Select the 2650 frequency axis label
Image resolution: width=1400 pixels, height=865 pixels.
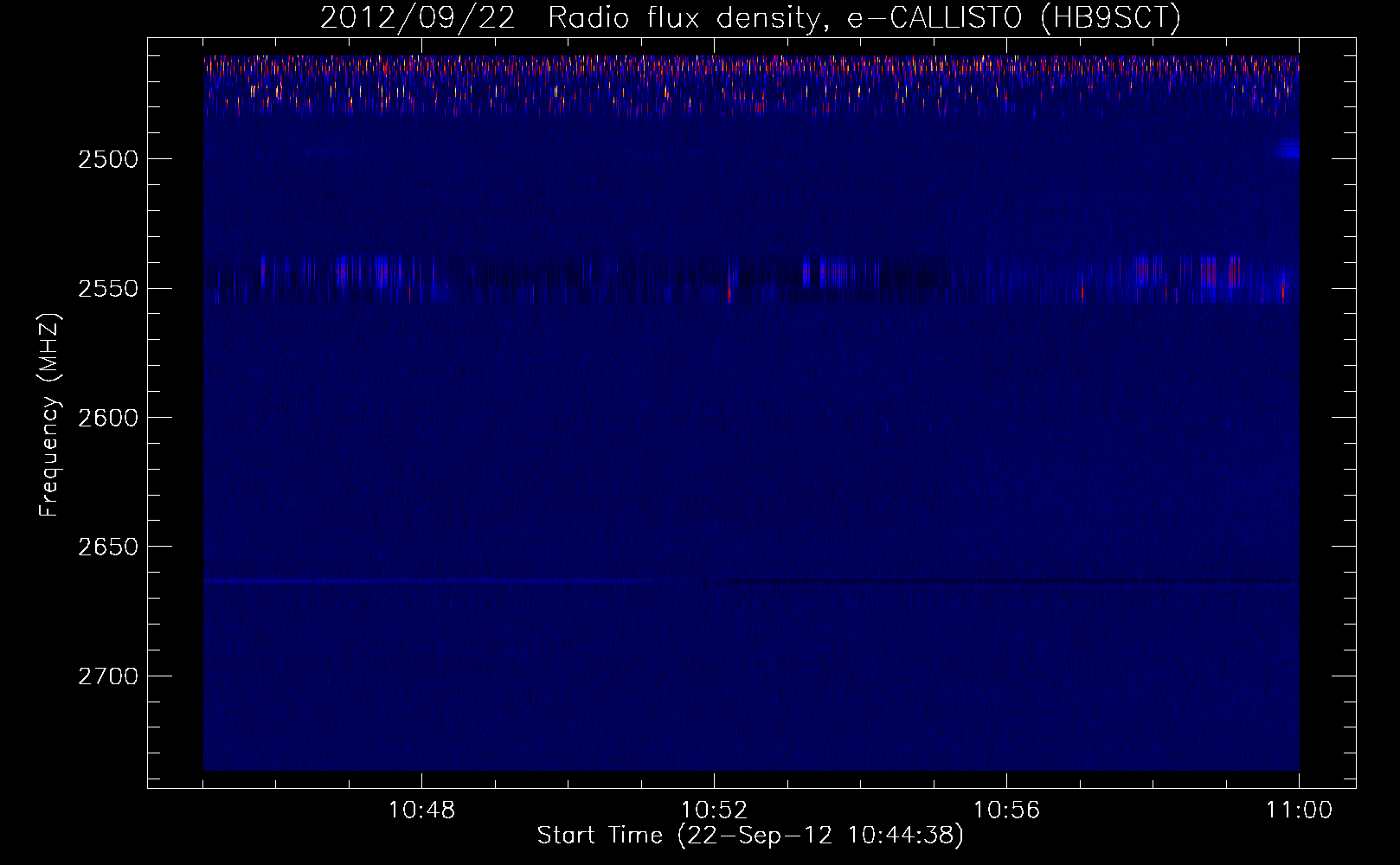point(108,547)
